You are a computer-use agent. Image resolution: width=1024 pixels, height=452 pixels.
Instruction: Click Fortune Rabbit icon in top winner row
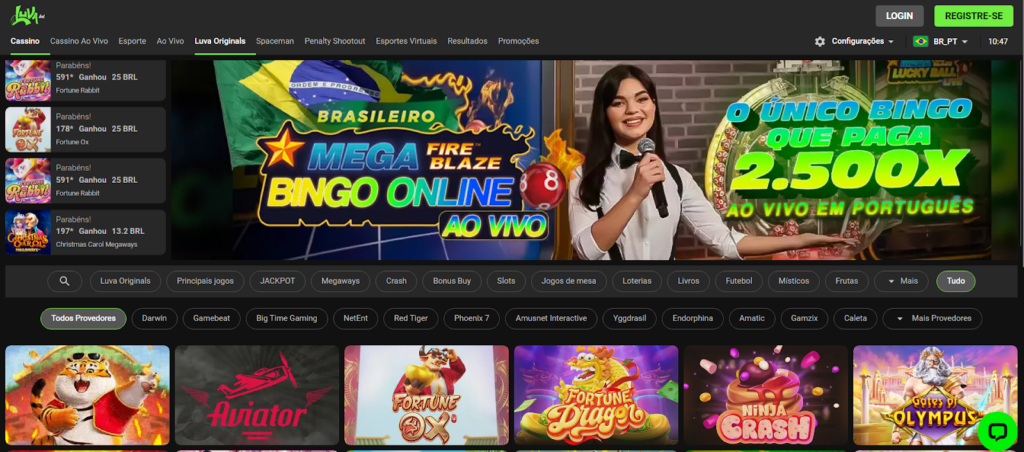click(28, 80)
